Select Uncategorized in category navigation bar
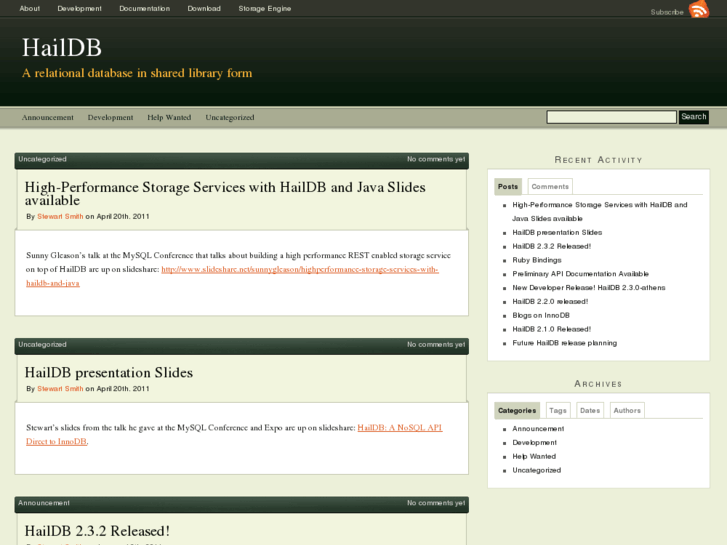Image resolution: width=727 pixels, height=545 pixels. pyautogui.click(x=230, y=117)
